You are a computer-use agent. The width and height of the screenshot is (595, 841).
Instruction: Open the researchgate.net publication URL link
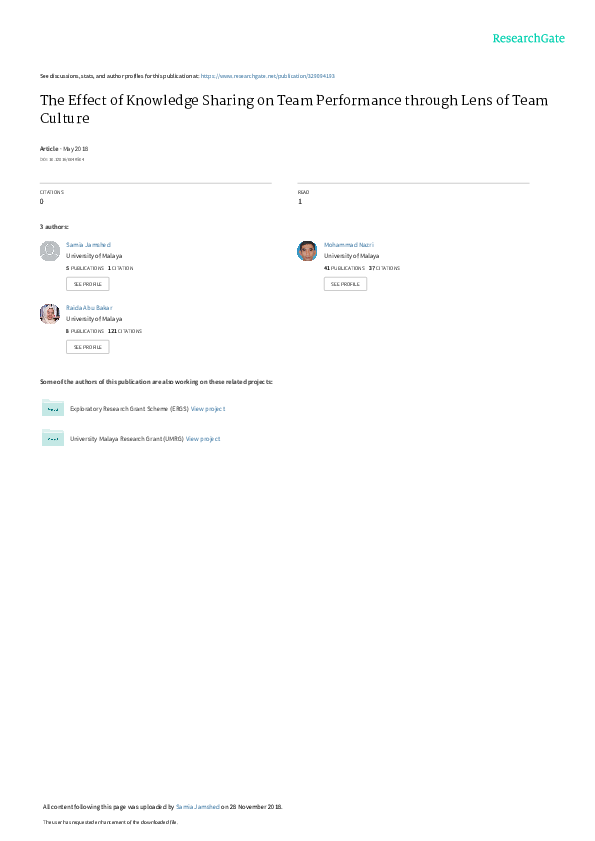268,76
